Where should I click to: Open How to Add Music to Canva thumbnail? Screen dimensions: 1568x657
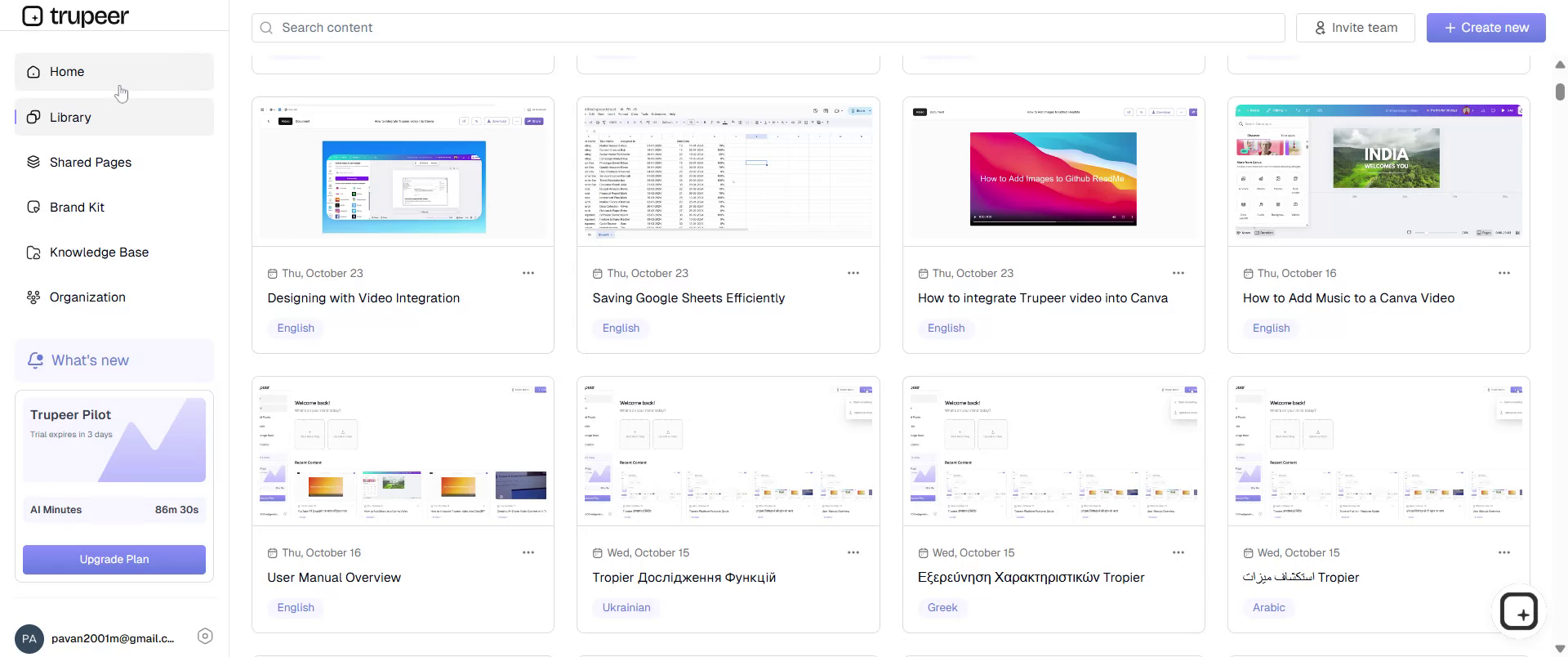click(x=1379, y=172)
